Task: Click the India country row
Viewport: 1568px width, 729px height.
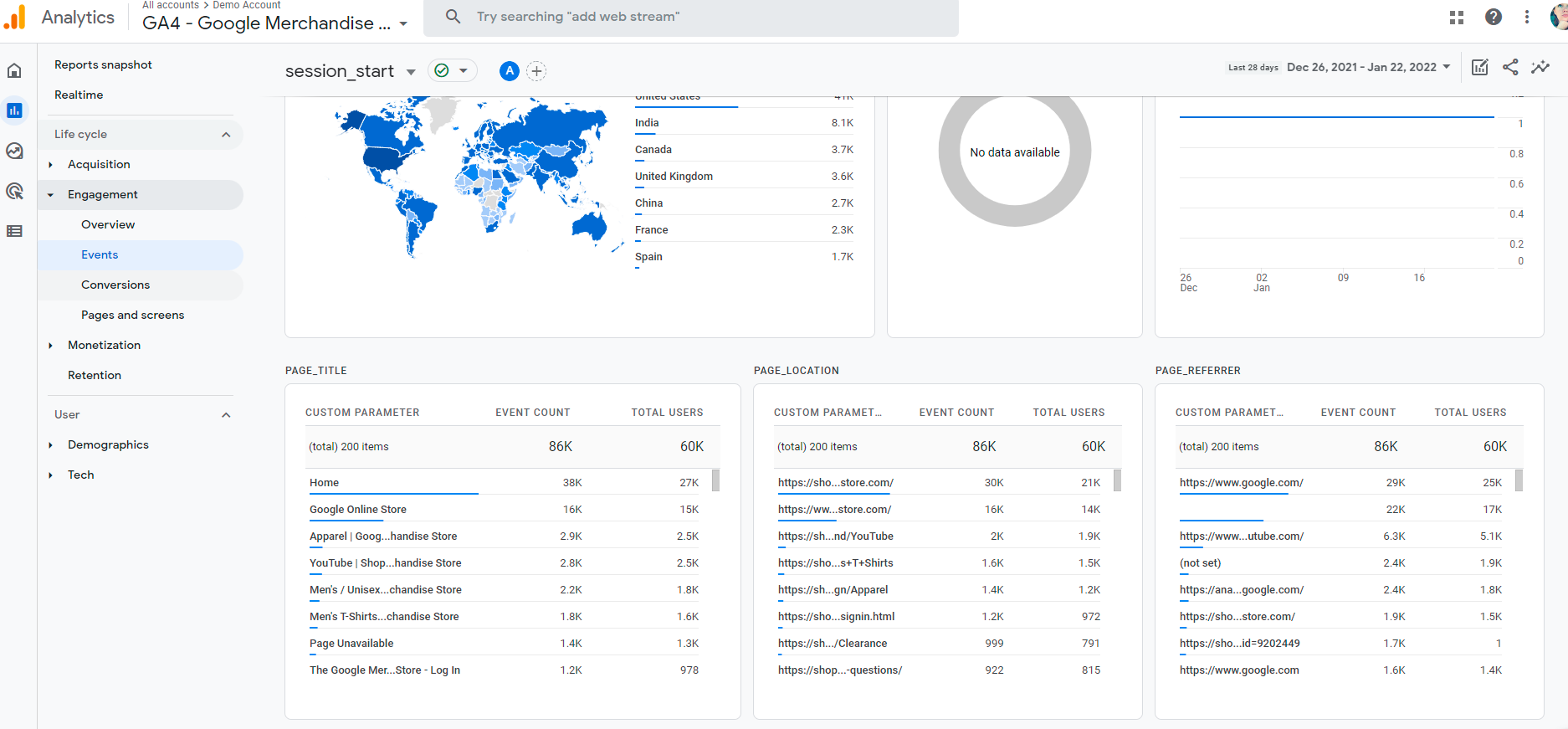Action: 744,123
